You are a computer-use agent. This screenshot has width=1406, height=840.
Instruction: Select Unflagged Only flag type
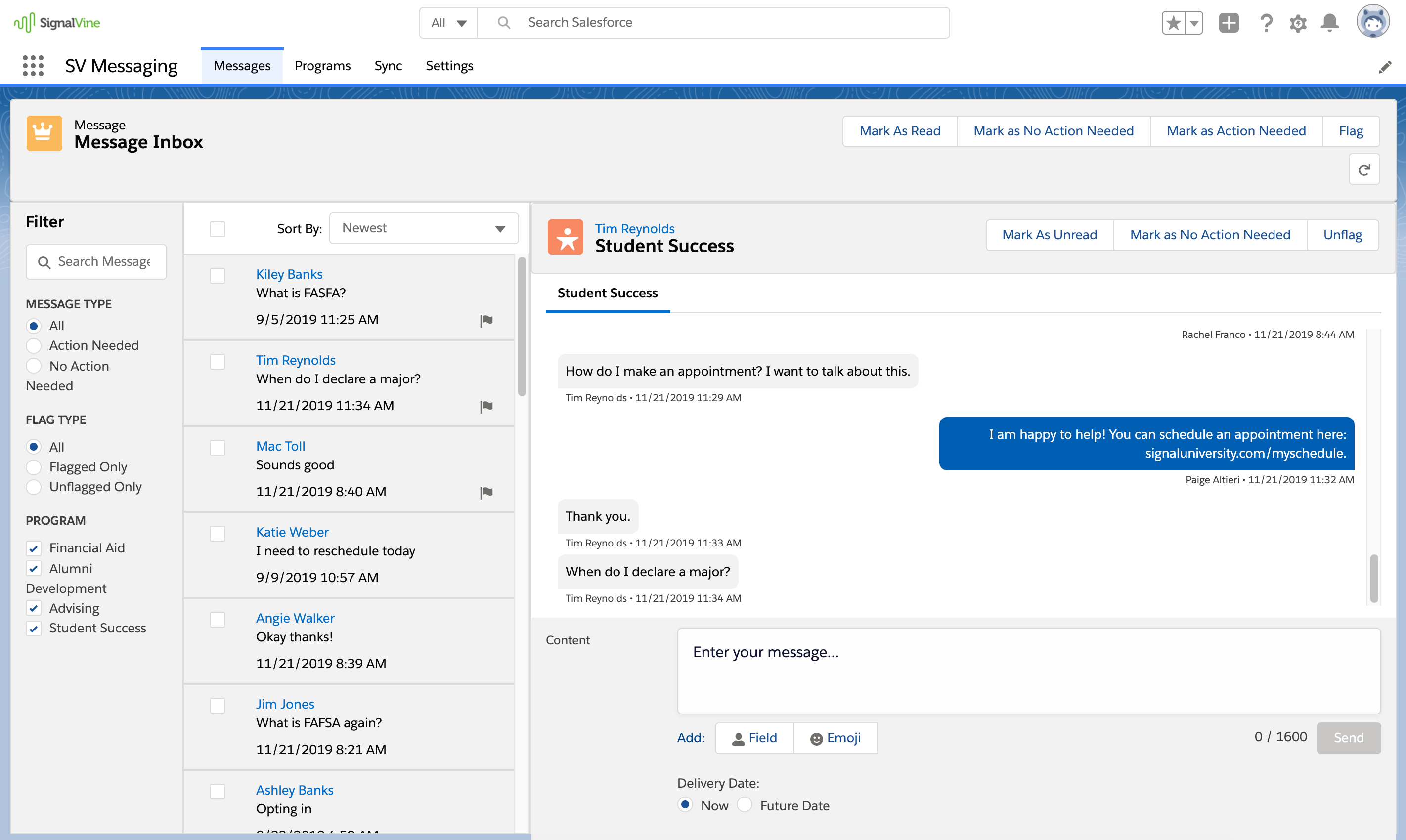coord(34,487)
